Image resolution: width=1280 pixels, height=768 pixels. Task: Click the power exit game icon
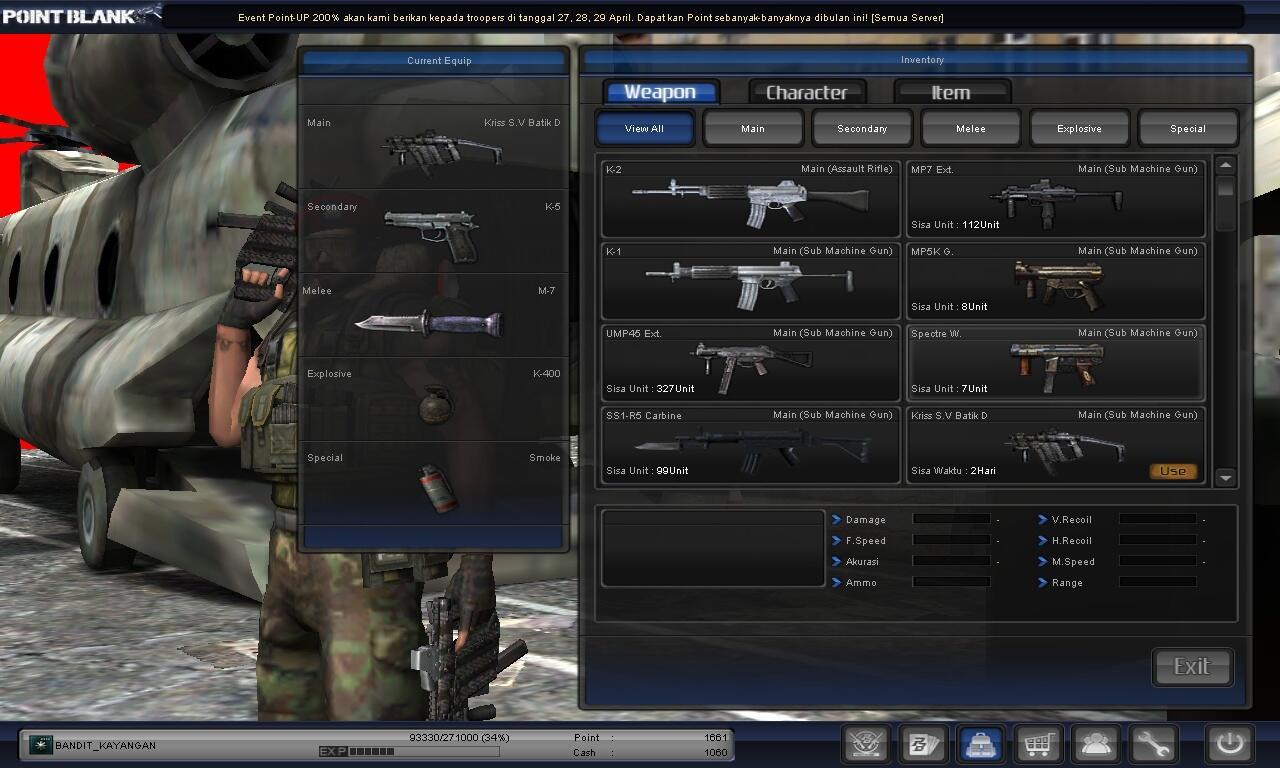(1229, 744)
